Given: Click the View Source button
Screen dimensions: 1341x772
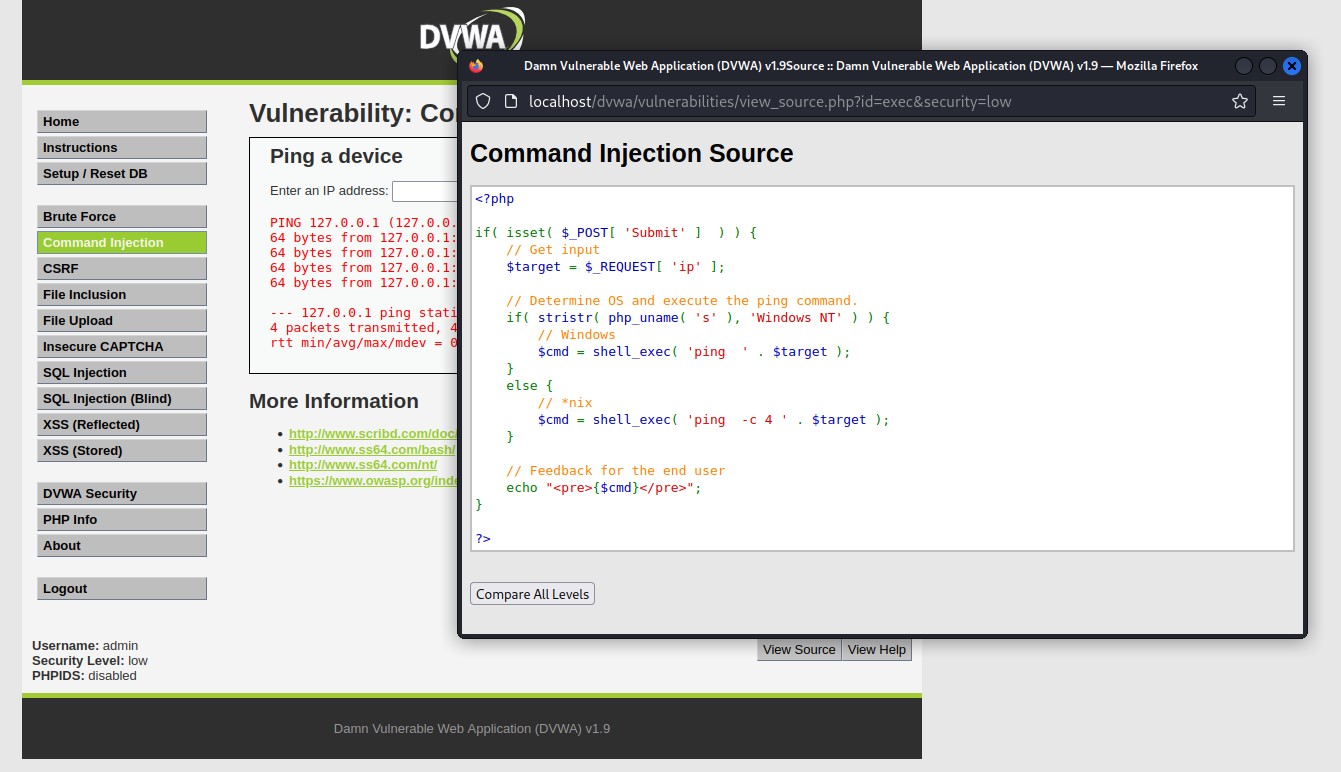Looking at the screenshot, I should [x=799, y=650].
